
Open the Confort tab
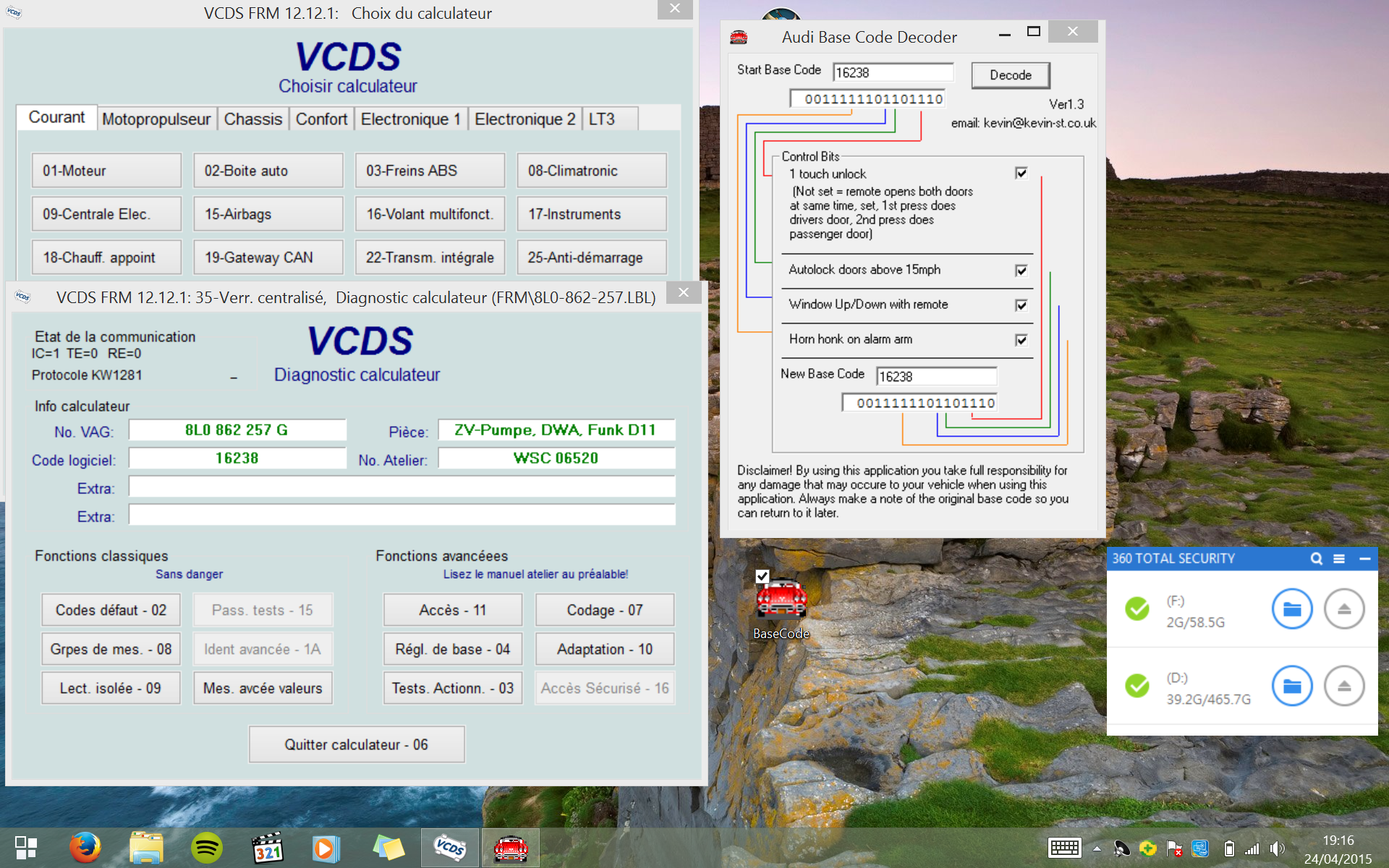pyautogui.click(x=321, y=119)
